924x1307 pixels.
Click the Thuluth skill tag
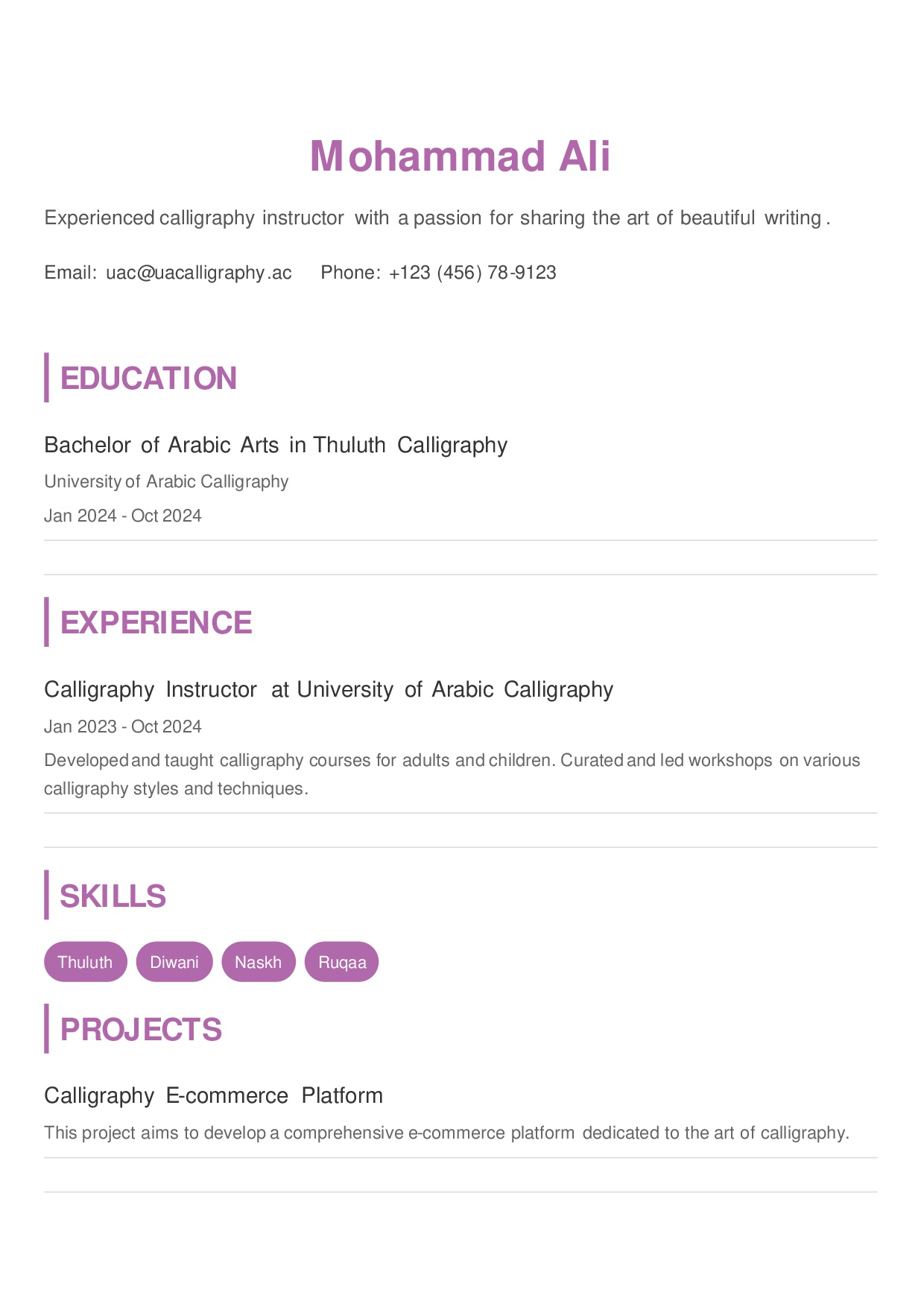[86, 962]
